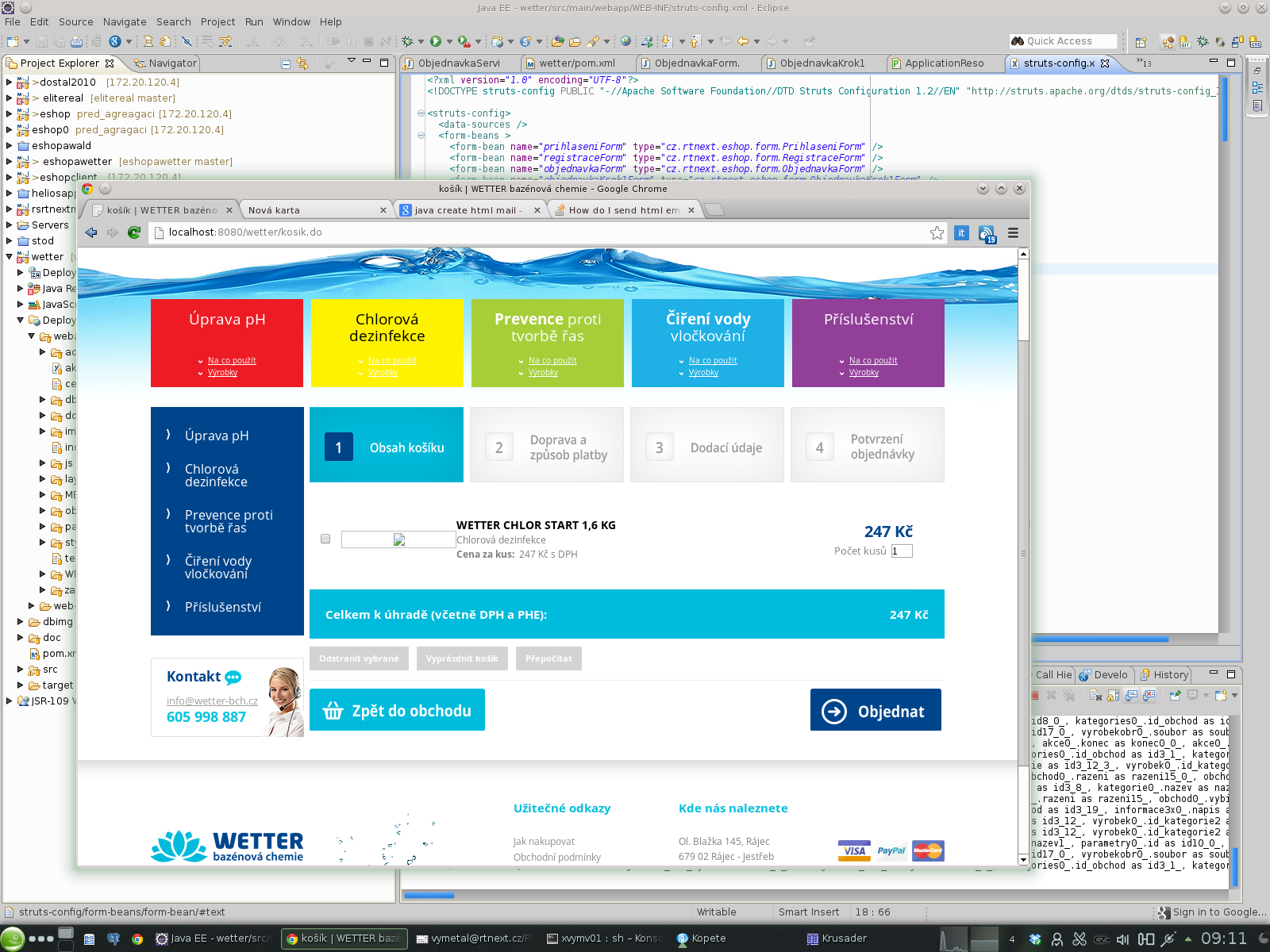This screenshot has height=952, width=1270.
Task: Click the Počet kusů quantity field
Action: [902, 551]
